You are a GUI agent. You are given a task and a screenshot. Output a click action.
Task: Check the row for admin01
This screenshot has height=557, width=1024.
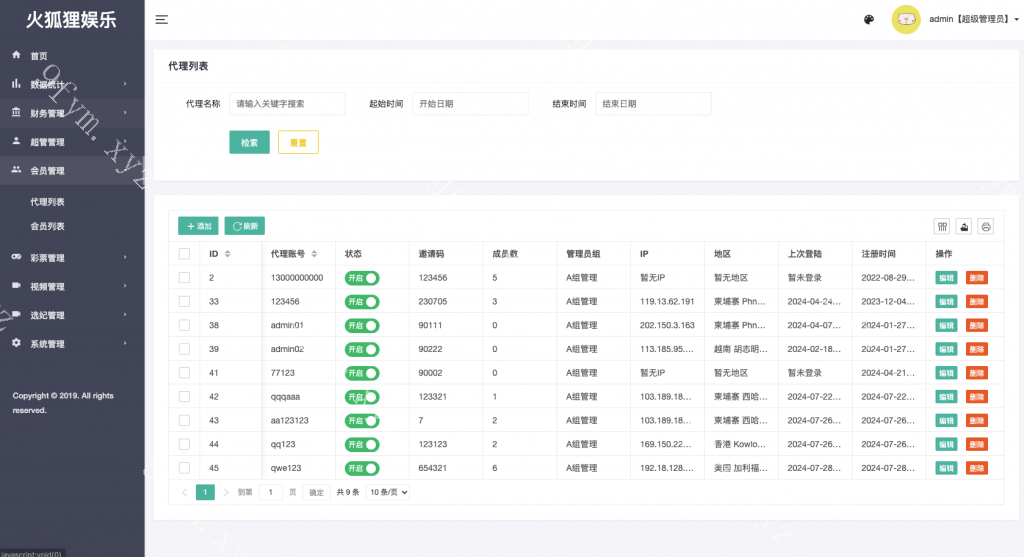(184, 325)
